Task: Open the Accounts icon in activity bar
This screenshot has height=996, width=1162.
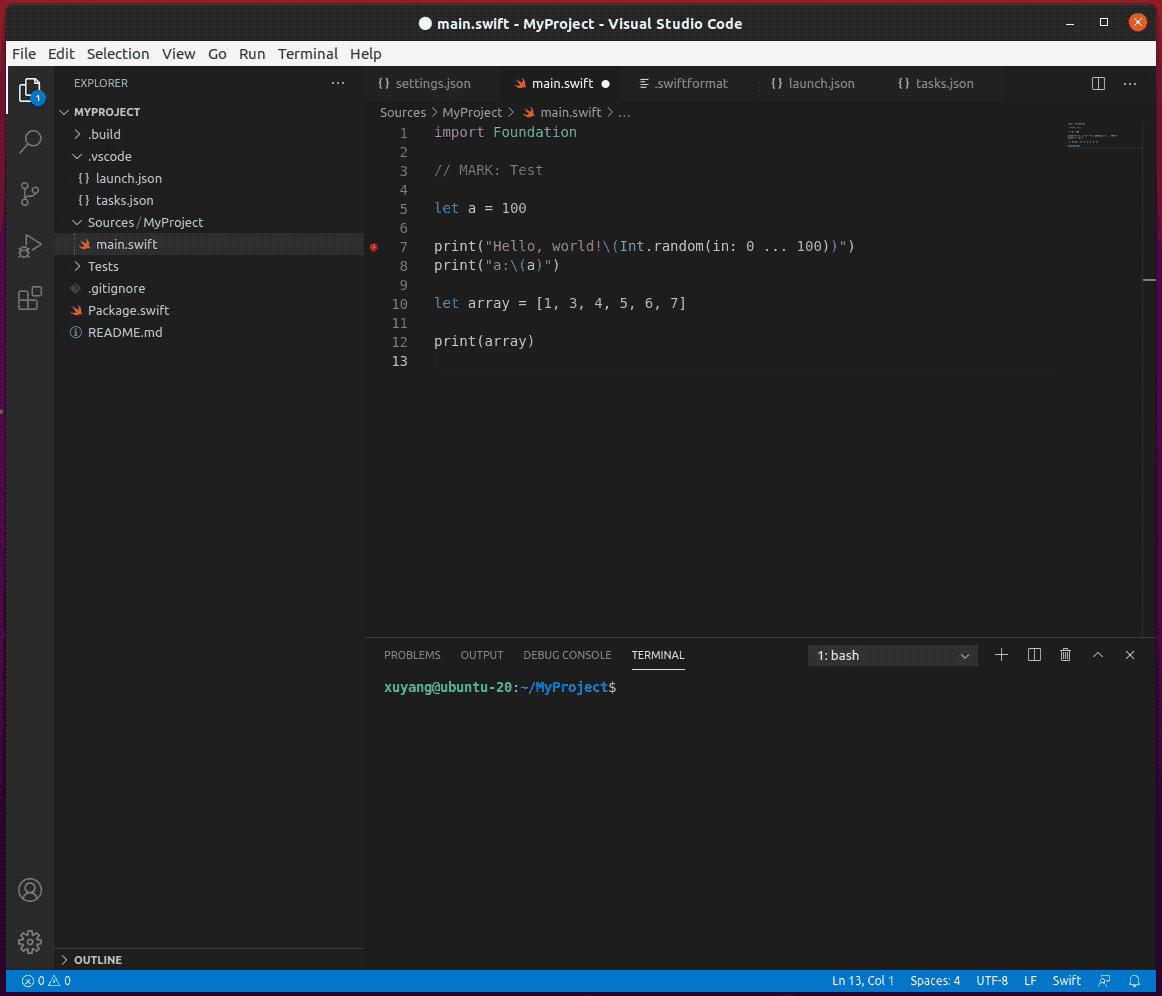Action: [x=30, y=890]
